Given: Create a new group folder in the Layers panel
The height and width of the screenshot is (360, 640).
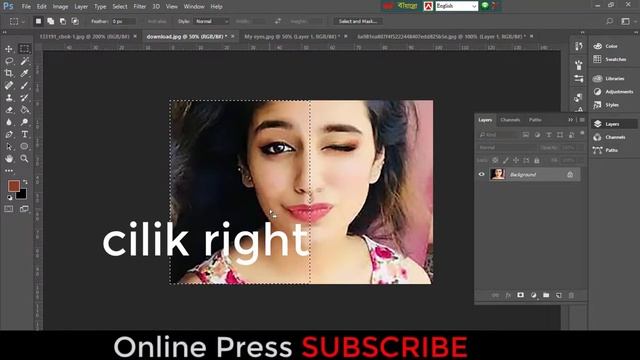Looking at the screenshot, I should 546,295.
